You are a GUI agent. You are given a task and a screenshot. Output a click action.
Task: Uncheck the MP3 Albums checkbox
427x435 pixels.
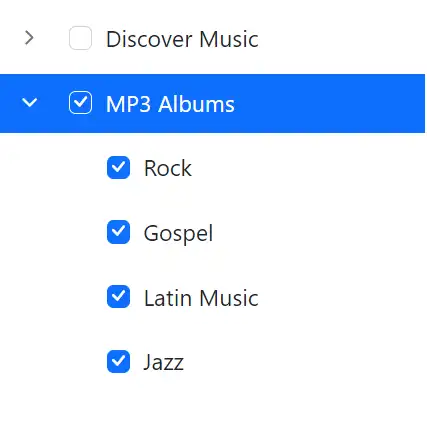(x=80, y=103)
